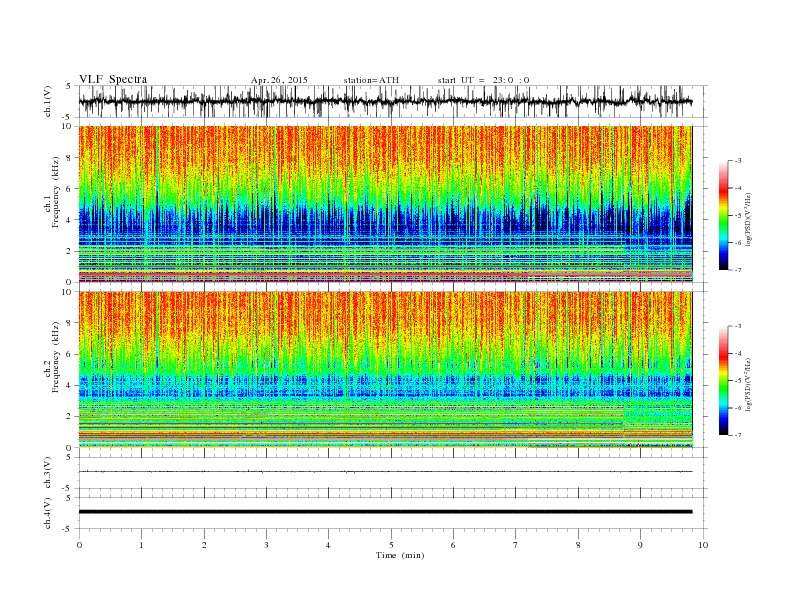Click the 'VLF Spectra' title text

point(113,79)
